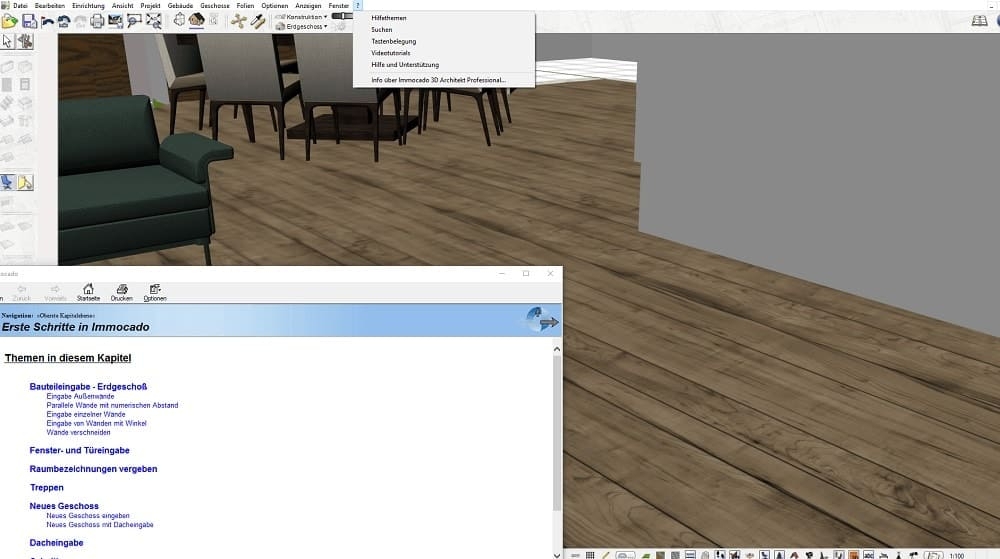
Task: Select the 3D house color view icon
Action: (x=196, y=20)
